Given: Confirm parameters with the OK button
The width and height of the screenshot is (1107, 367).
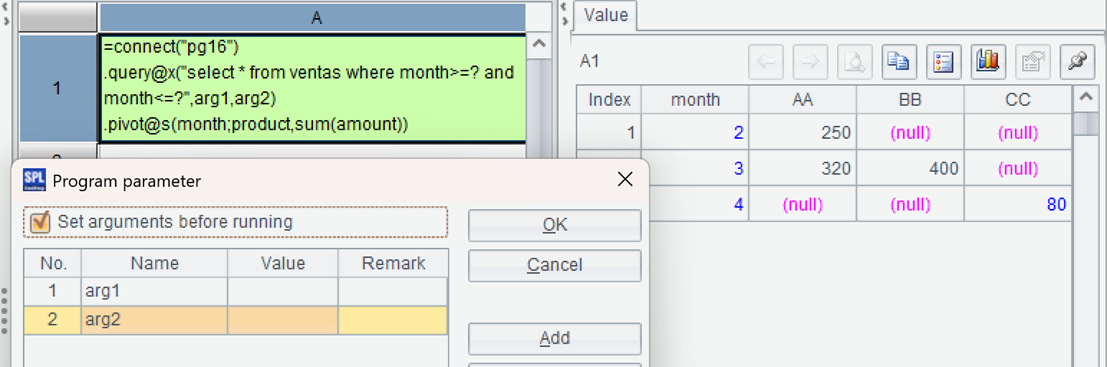Looking at the screenshot, I should click(555, 225).
